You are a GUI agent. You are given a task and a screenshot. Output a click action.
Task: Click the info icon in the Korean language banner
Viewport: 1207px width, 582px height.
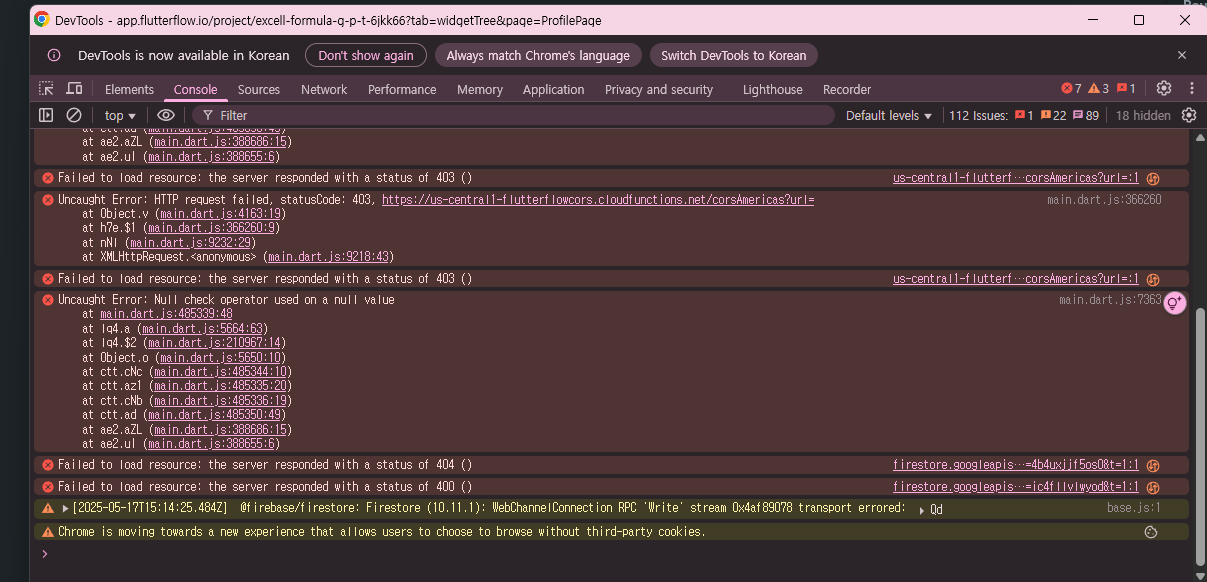click(x=54, y=55)
